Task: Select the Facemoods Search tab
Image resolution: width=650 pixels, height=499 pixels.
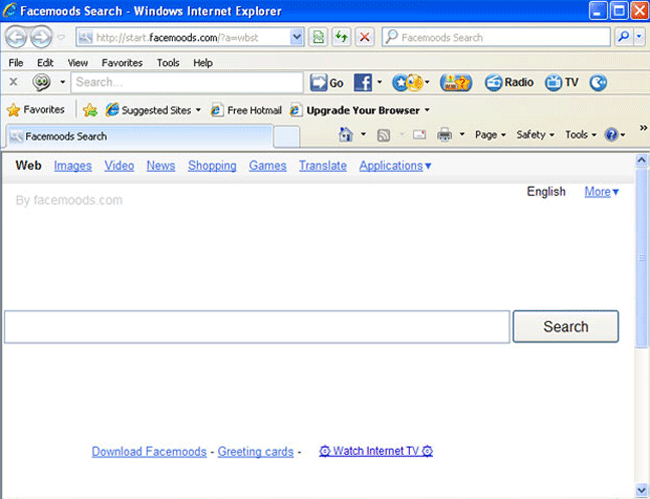Action: 135,136
